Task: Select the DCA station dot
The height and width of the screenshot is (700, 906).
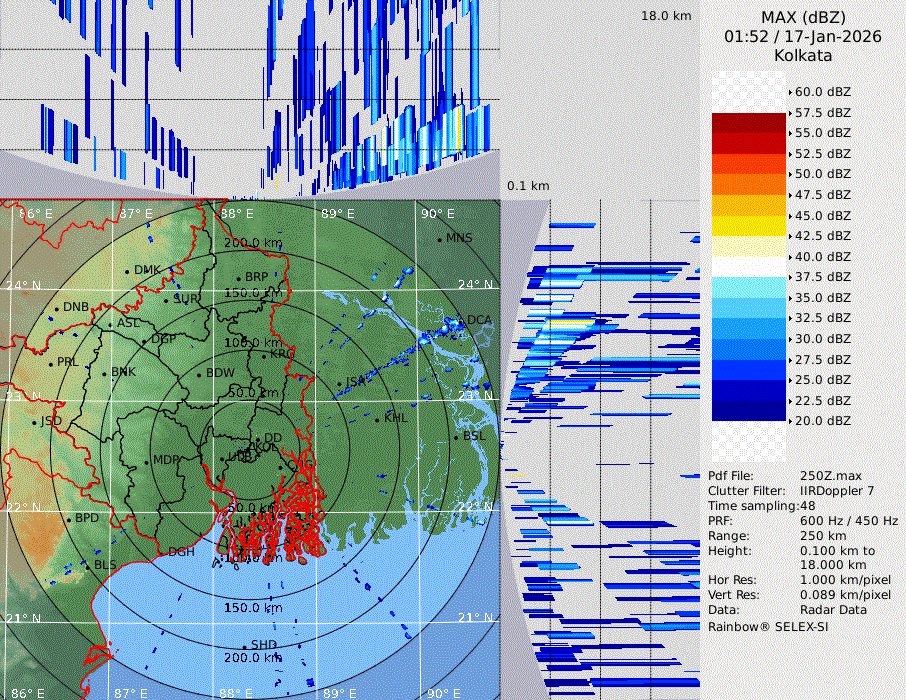Action: (462, 321)
